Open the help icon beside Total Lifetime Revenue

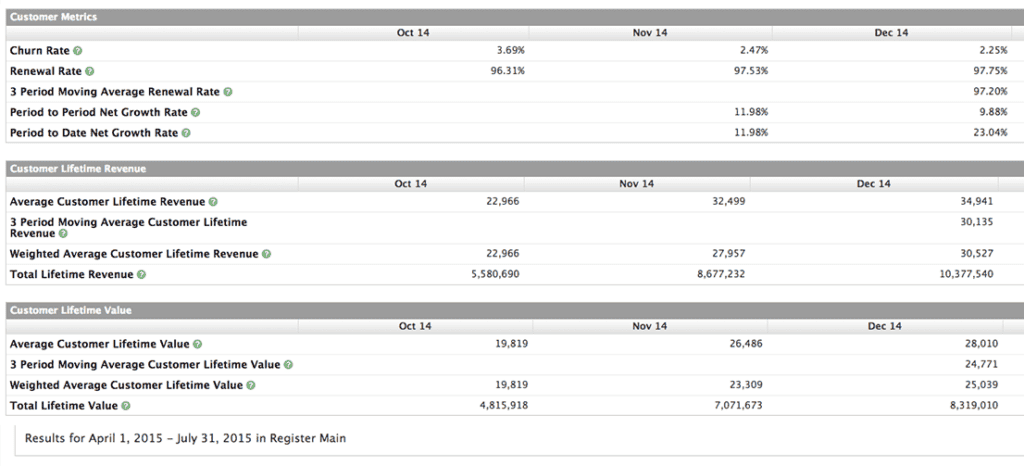(x=141, y=274)
